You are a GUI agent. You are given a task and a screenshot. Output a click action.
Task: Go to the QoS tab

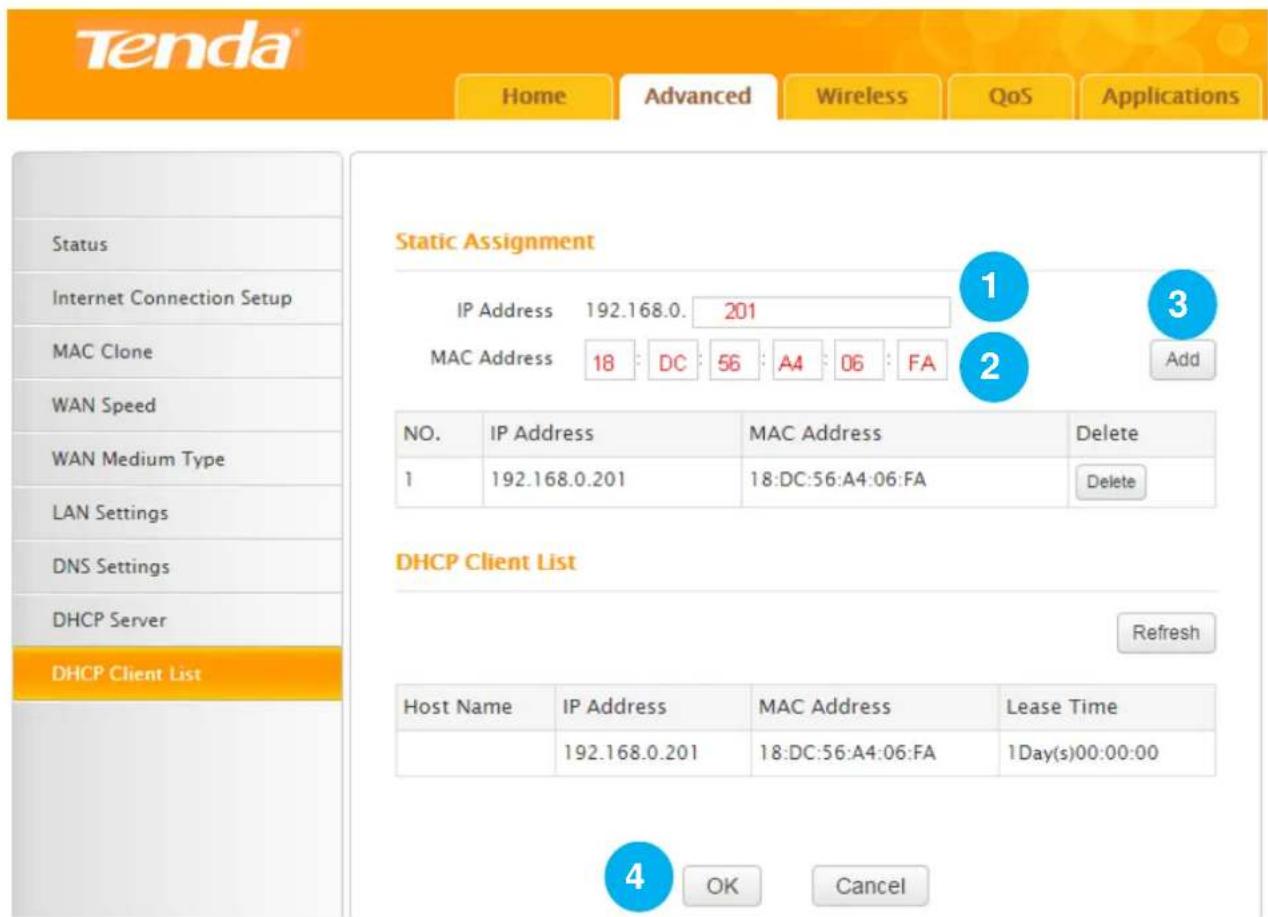click(x=1010, y=97)
